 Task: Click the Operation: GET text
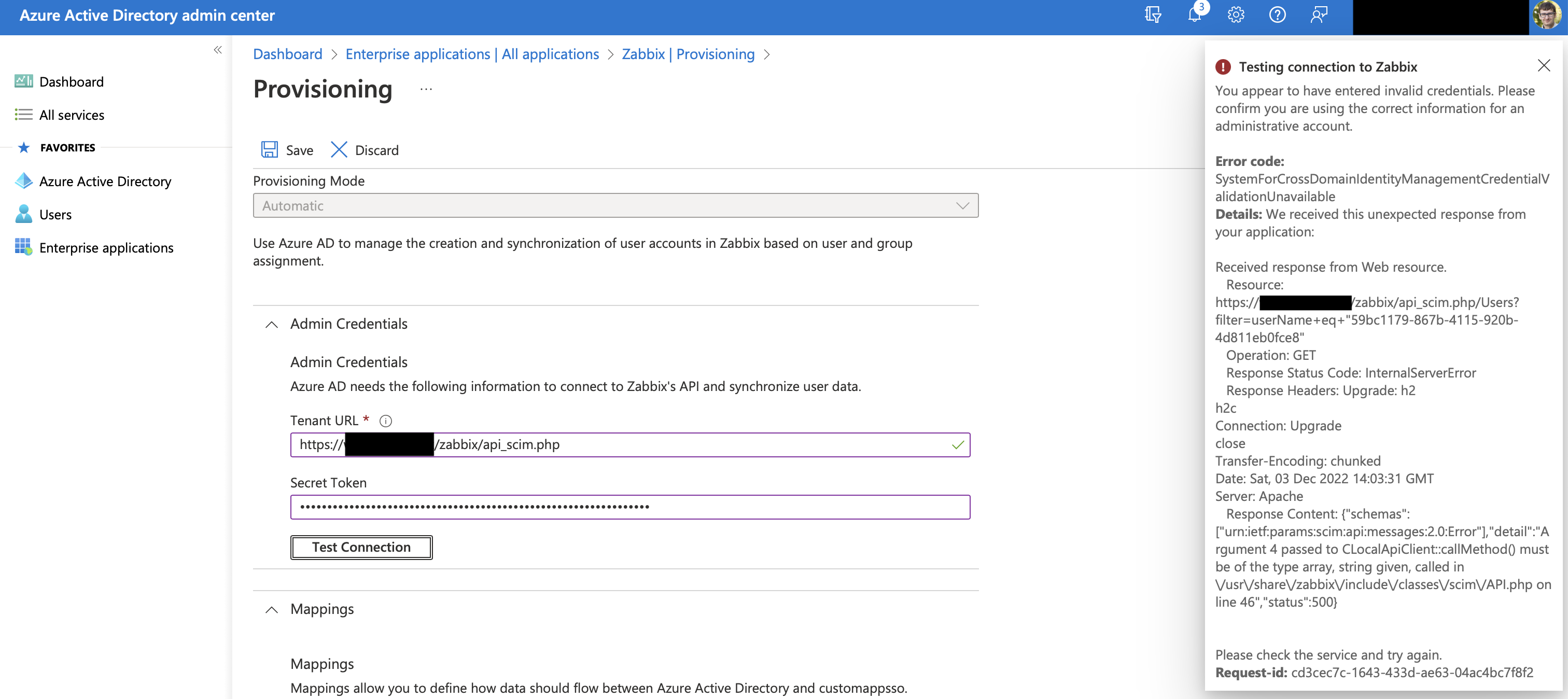[x=1270, y=355]
